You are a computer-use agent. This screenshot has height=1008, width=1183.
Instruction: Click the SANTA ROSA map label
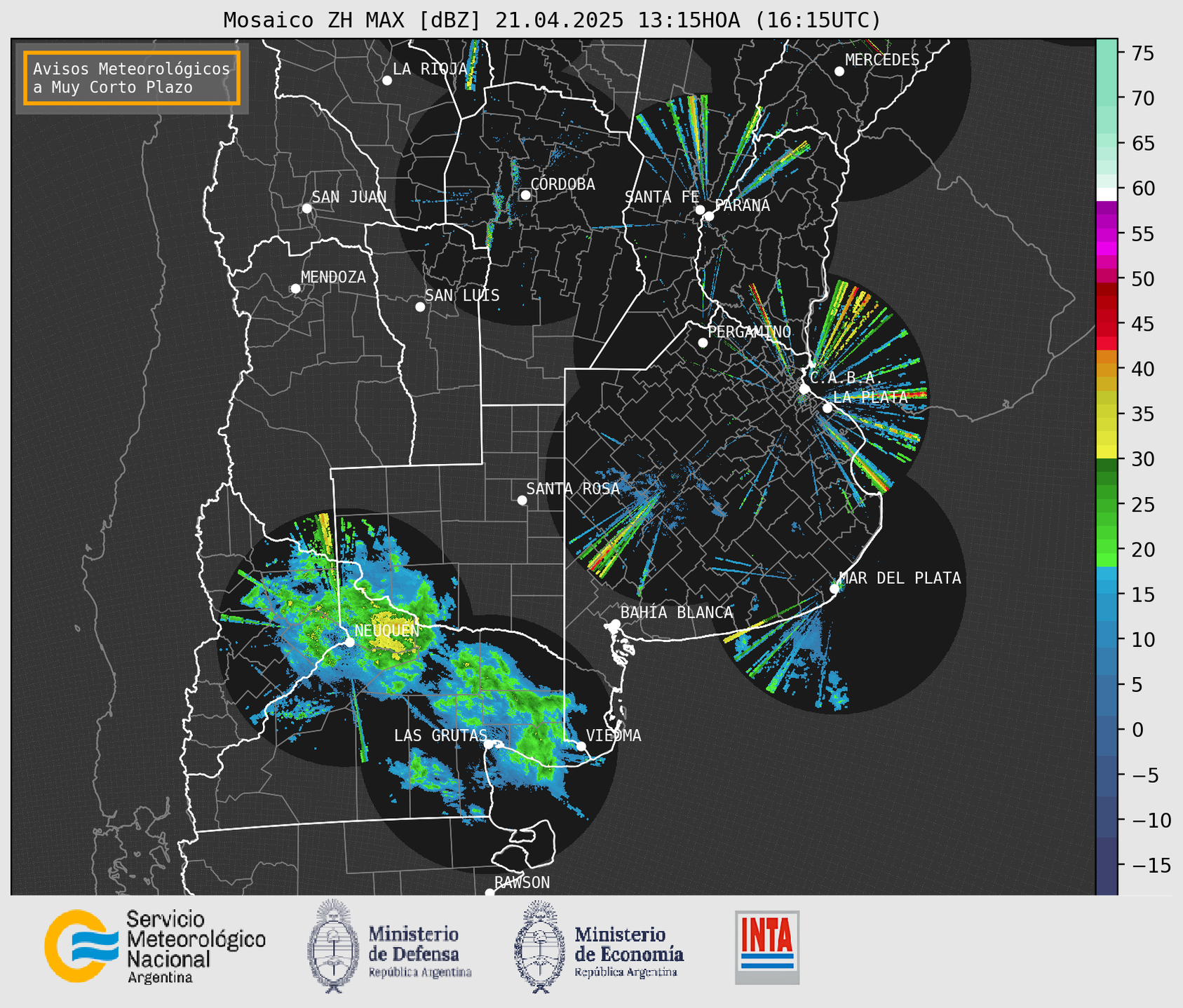point(573,489)
